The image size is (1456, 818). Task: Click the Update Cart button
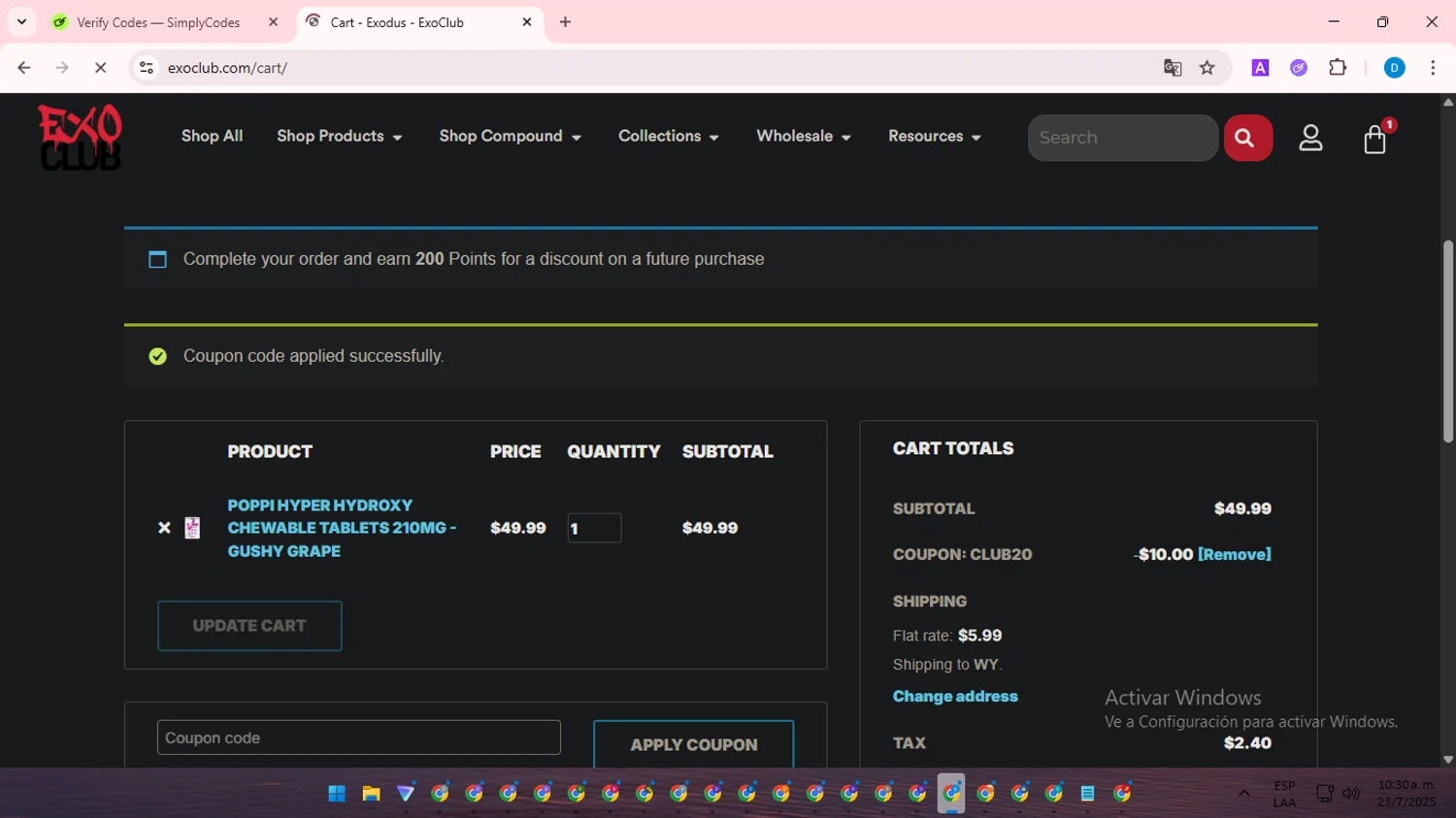click(x=249, y=626)
